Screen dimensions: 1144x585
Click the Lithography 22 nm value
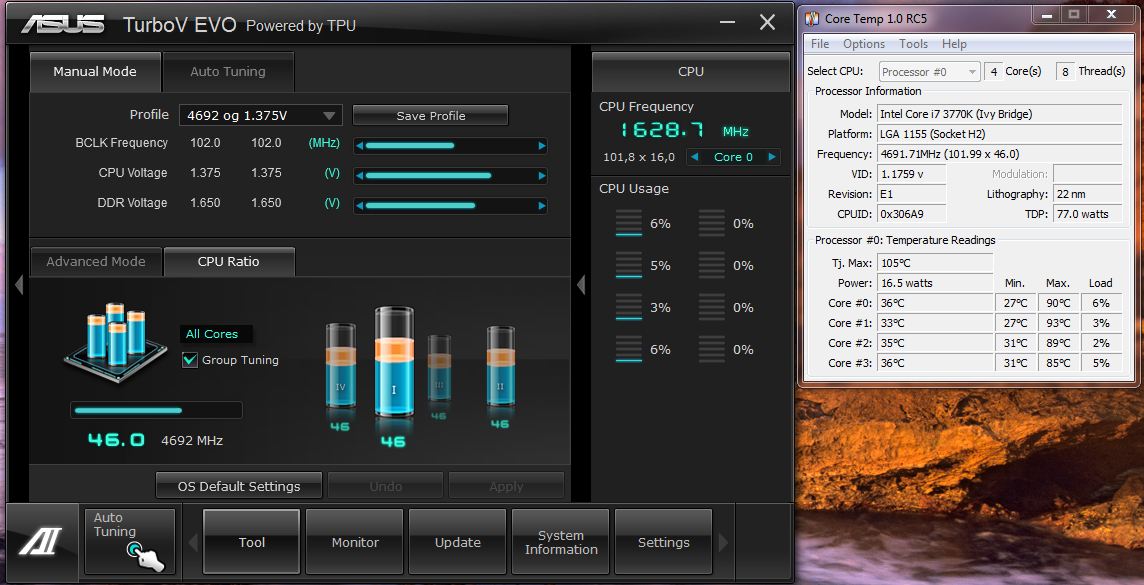click(x=1088, y=195)
